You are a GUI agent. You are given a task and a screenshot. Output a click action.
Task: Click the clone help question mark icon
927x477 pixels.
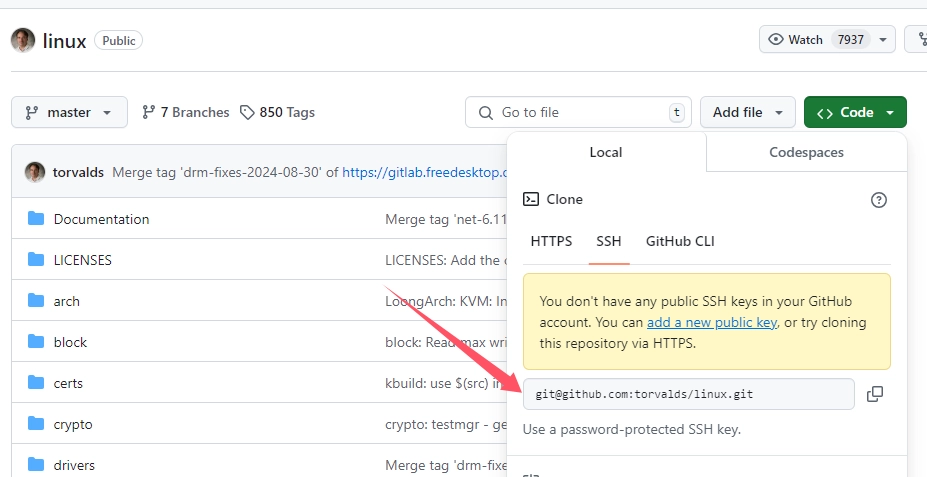click(879, 200)
